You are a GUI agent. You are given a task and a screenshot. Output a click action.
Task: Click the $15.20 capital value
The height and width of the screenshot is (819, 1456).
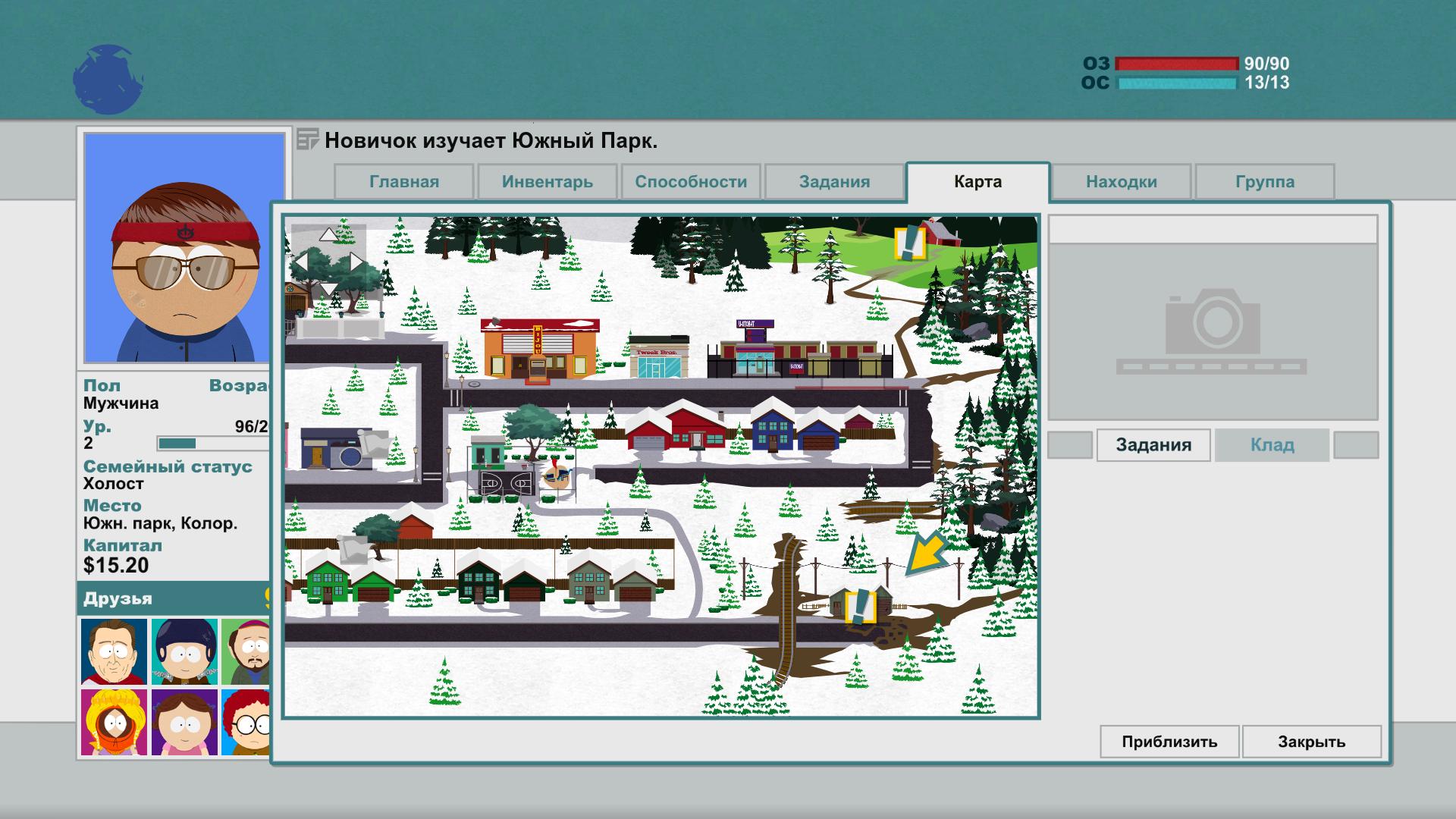point(116,566)
